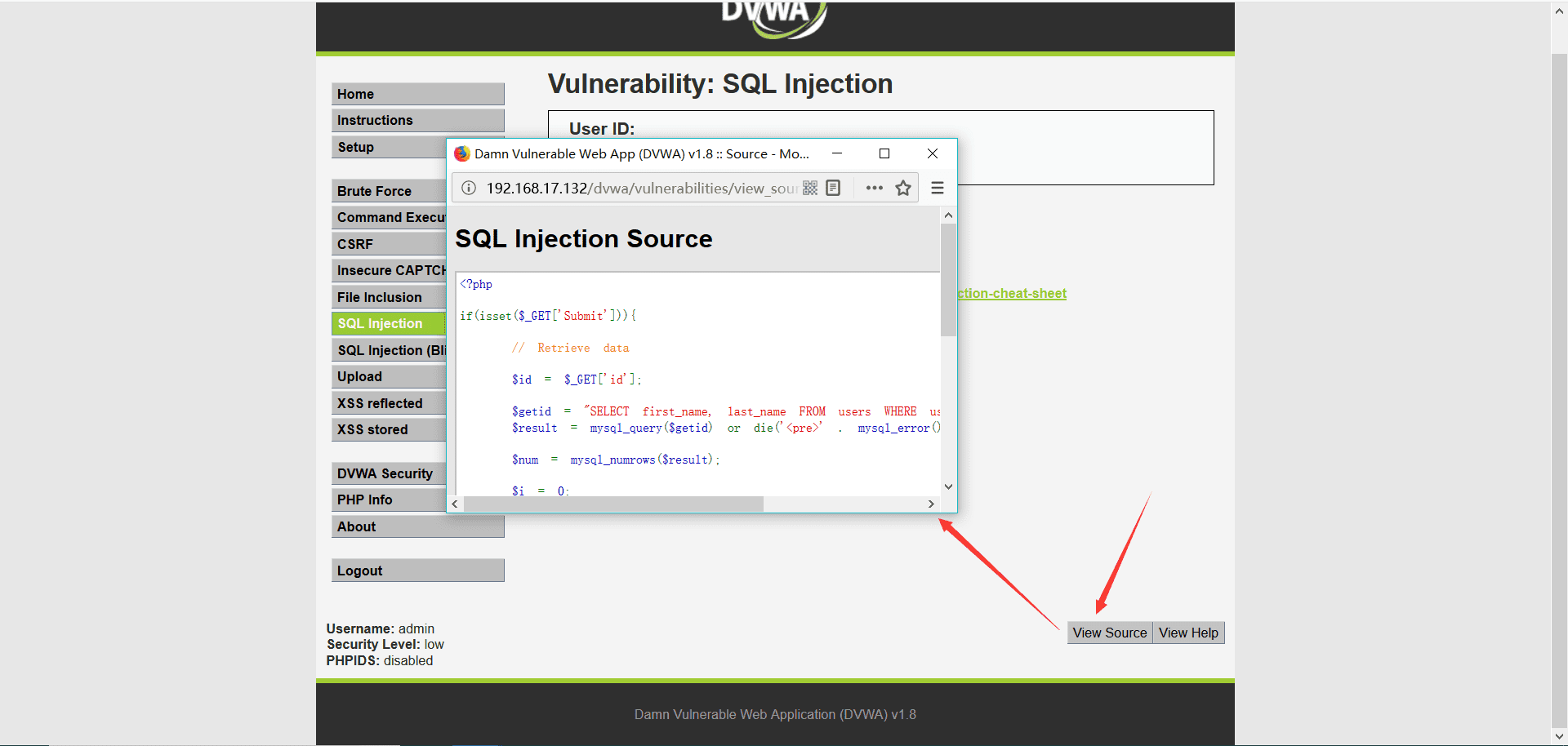Click the '$id = $_GET['id'];' code line
The width and height of the screenshot is (1568, 746).
click(577, 380)
